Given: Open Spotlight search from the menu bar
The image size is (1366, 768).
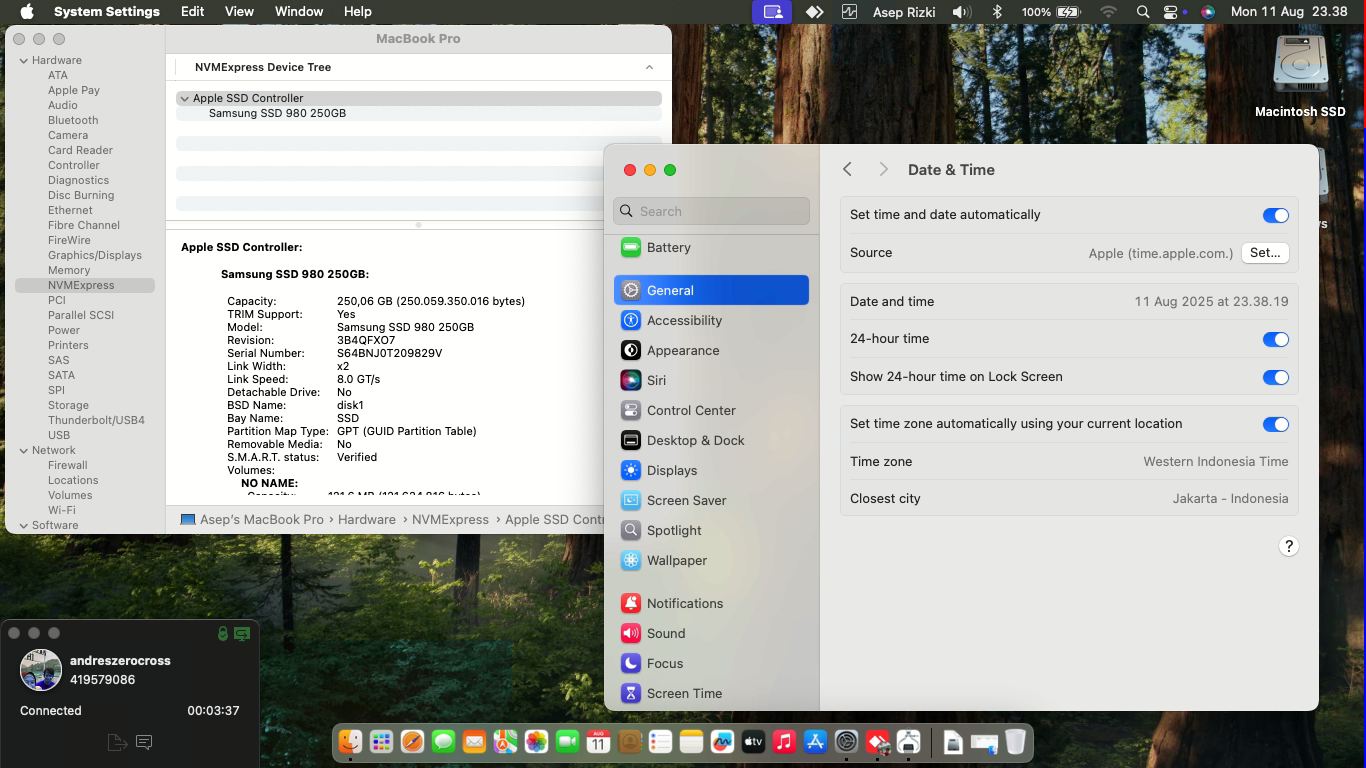Looking at the screenshot, I should tap(1142, 12).
